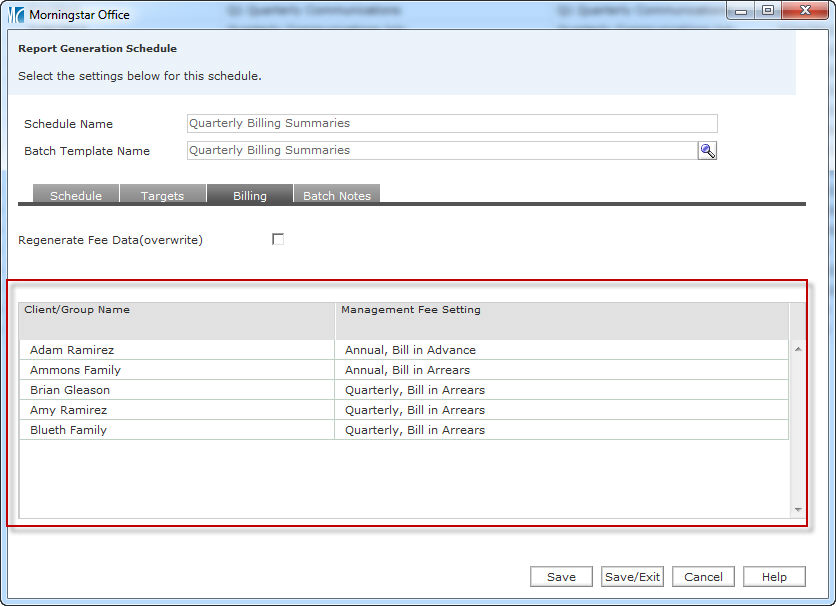
Task: Open the Targets tab
Action: (162, 195)
